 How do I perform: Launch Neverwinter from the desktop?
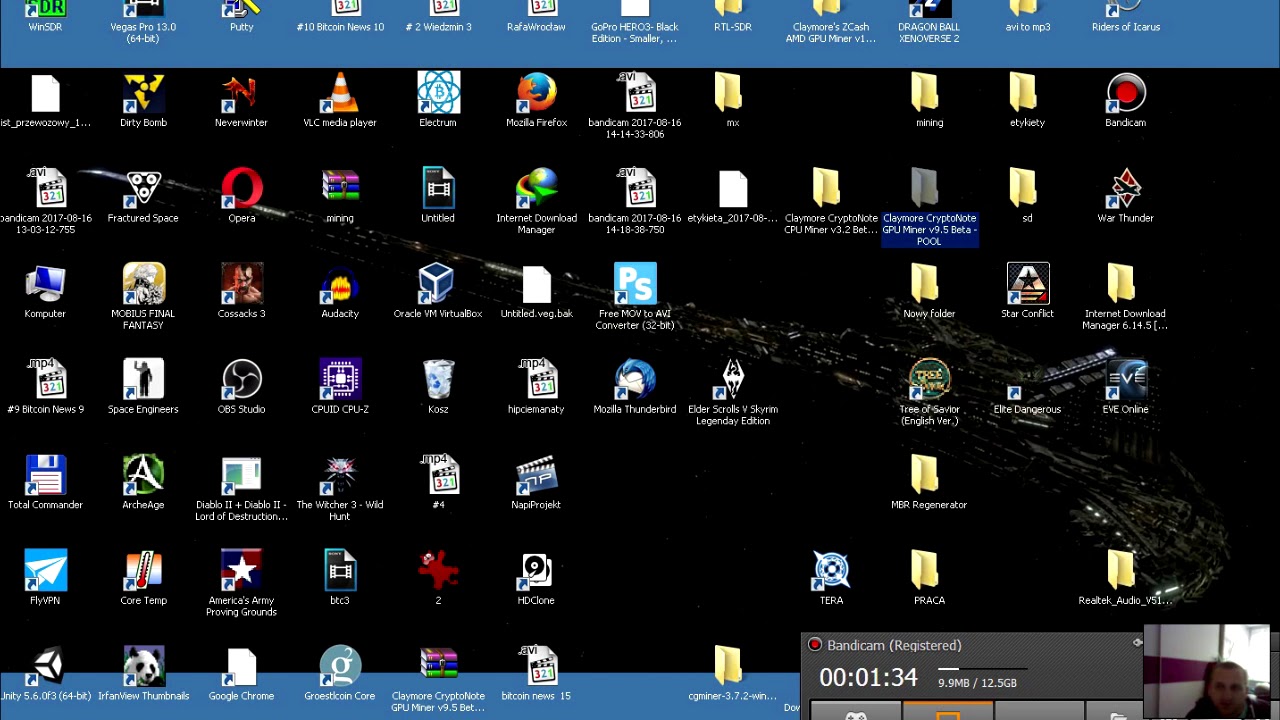(241, 95)
